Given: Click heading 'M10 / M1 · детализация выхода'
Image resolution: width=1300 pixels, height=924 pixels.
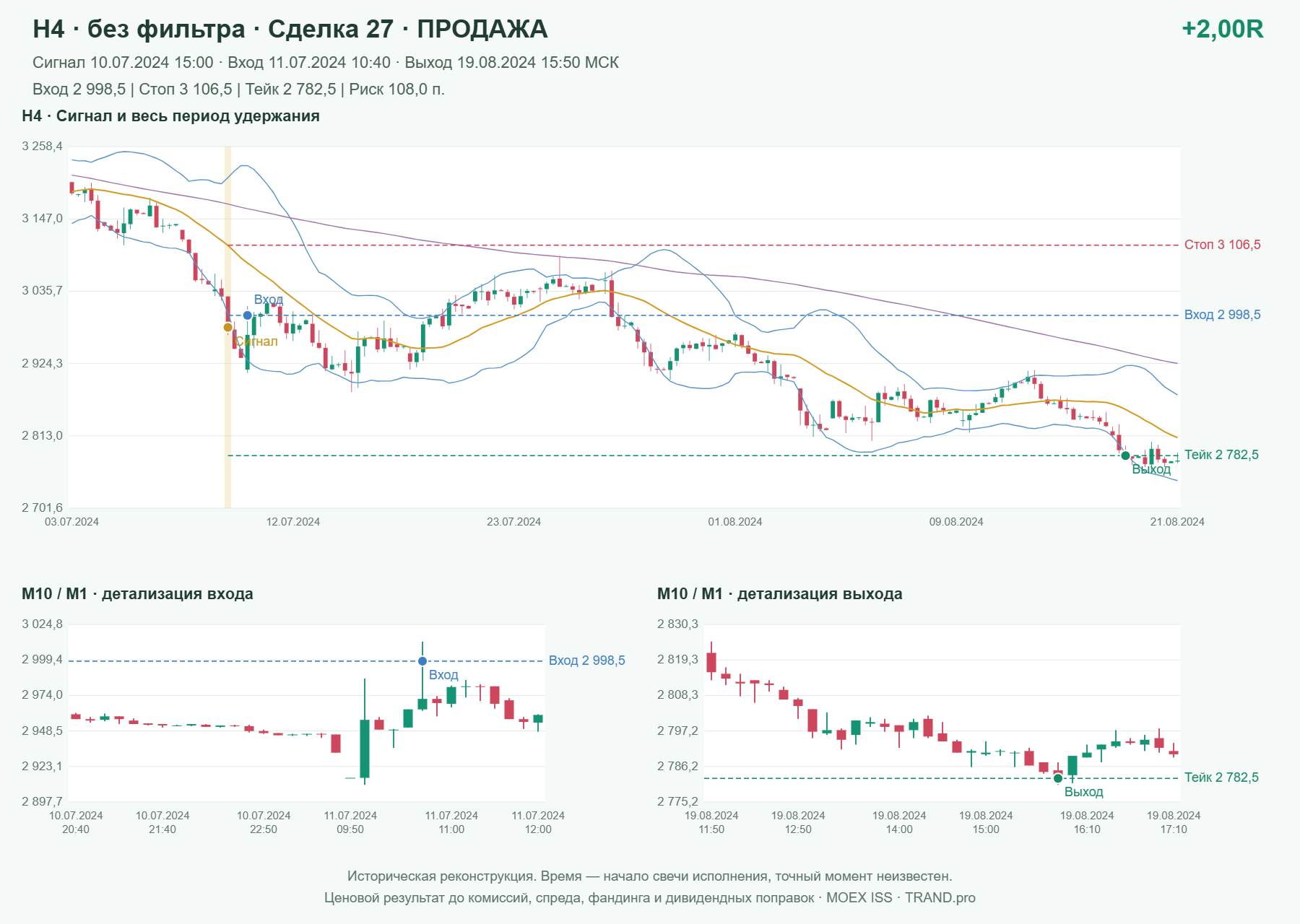Looking at the screenshot, I should 779,594.
